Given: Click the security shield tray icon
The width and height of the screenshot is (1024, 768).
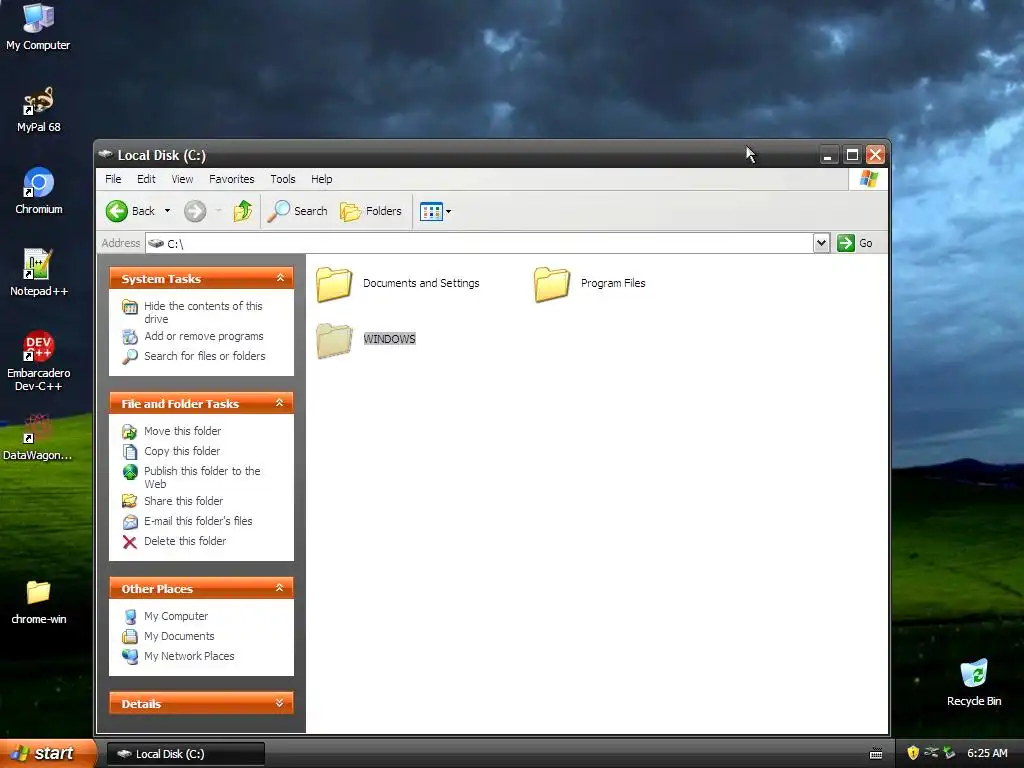Looking at the screenshot, I should [x=913, y=753].
